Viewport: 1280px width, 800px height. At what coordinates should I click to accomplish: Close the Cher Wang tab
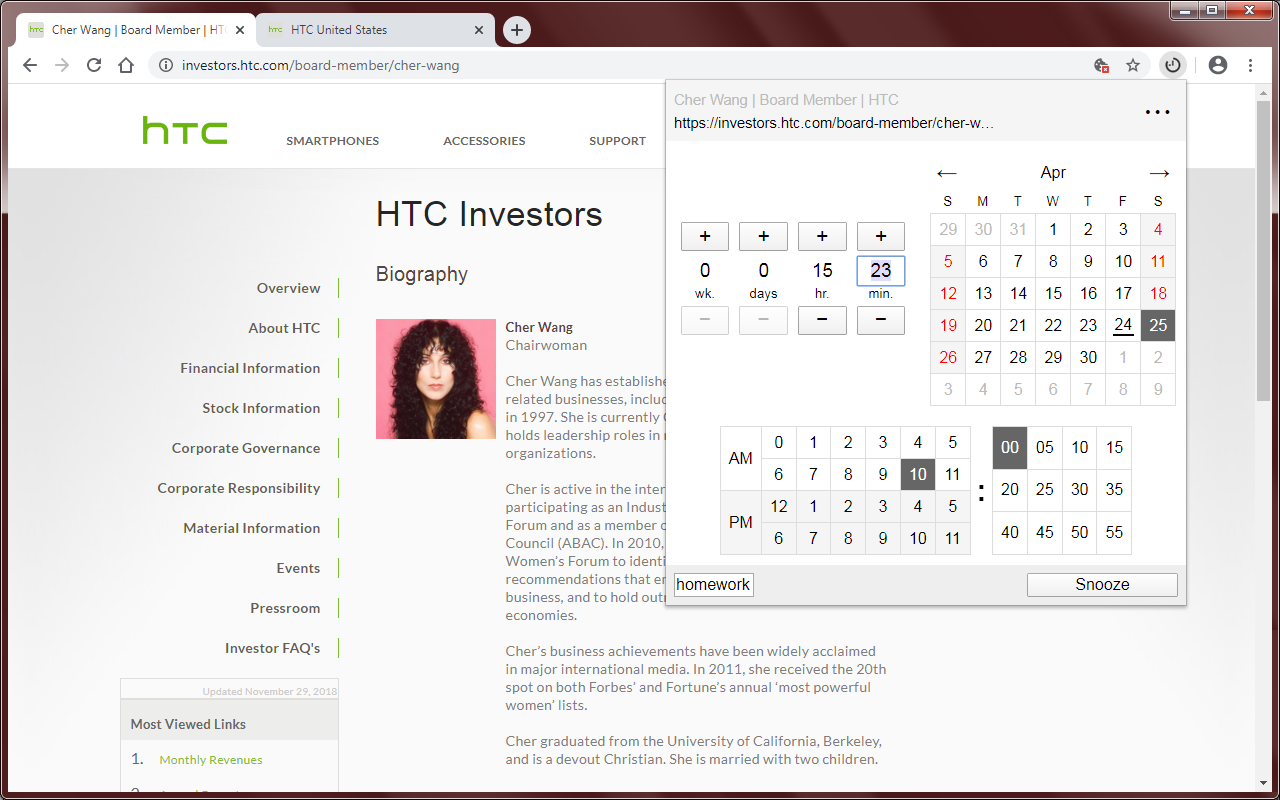click(240, 30)
